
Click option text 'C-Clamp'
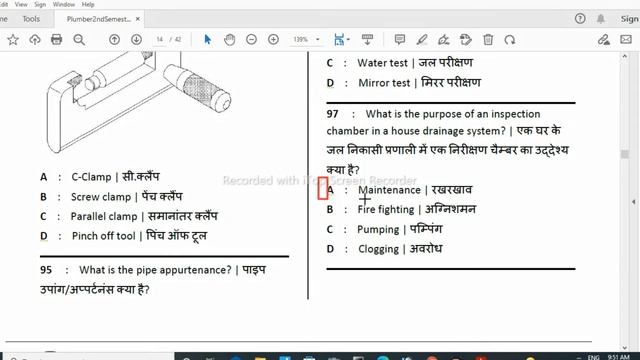coord(91,177)
